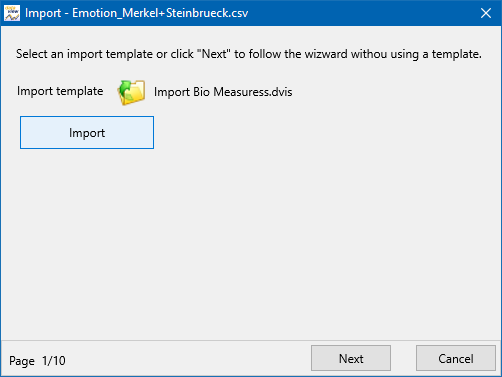
Task: Select the Import Bio Measuress.dvis template name
Action: click(223, 92)
